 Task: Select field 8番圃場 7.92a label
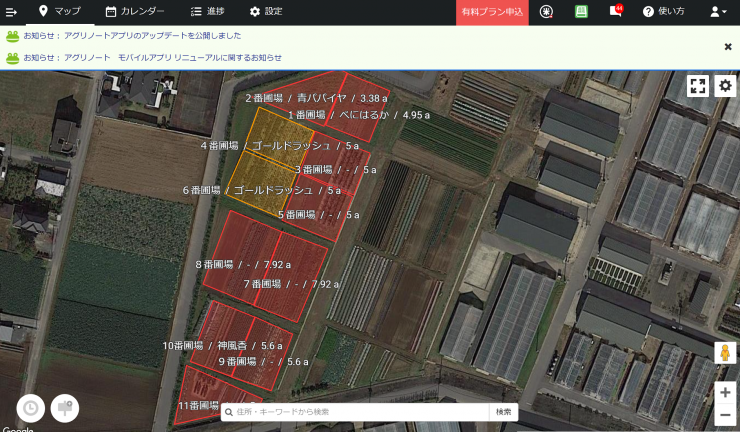click(x=243, y=264)
